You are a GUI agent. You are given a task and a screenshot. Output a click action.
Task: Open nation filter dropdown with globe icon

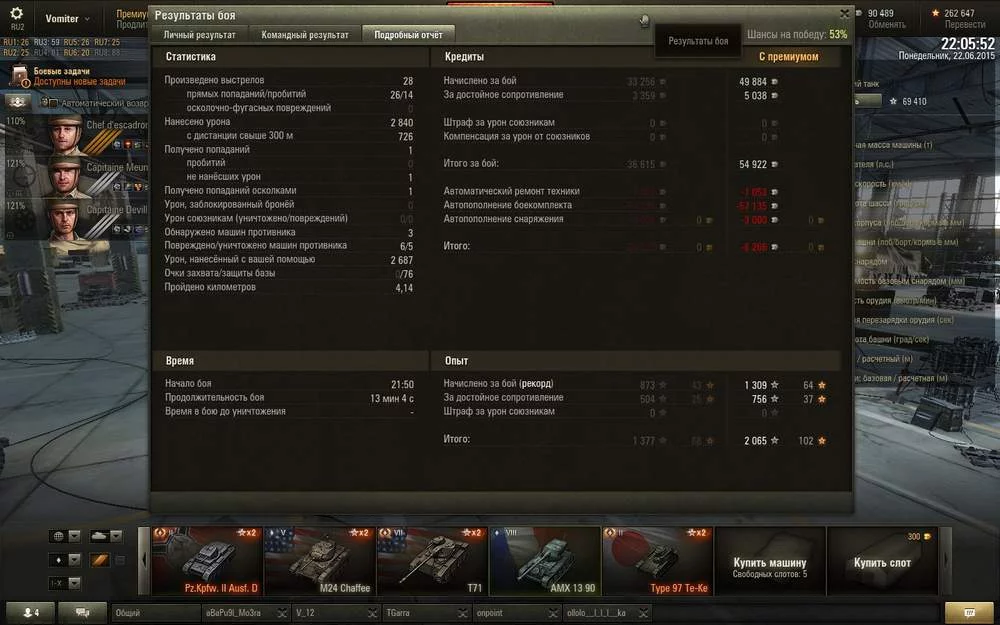[x=65, y=536]
